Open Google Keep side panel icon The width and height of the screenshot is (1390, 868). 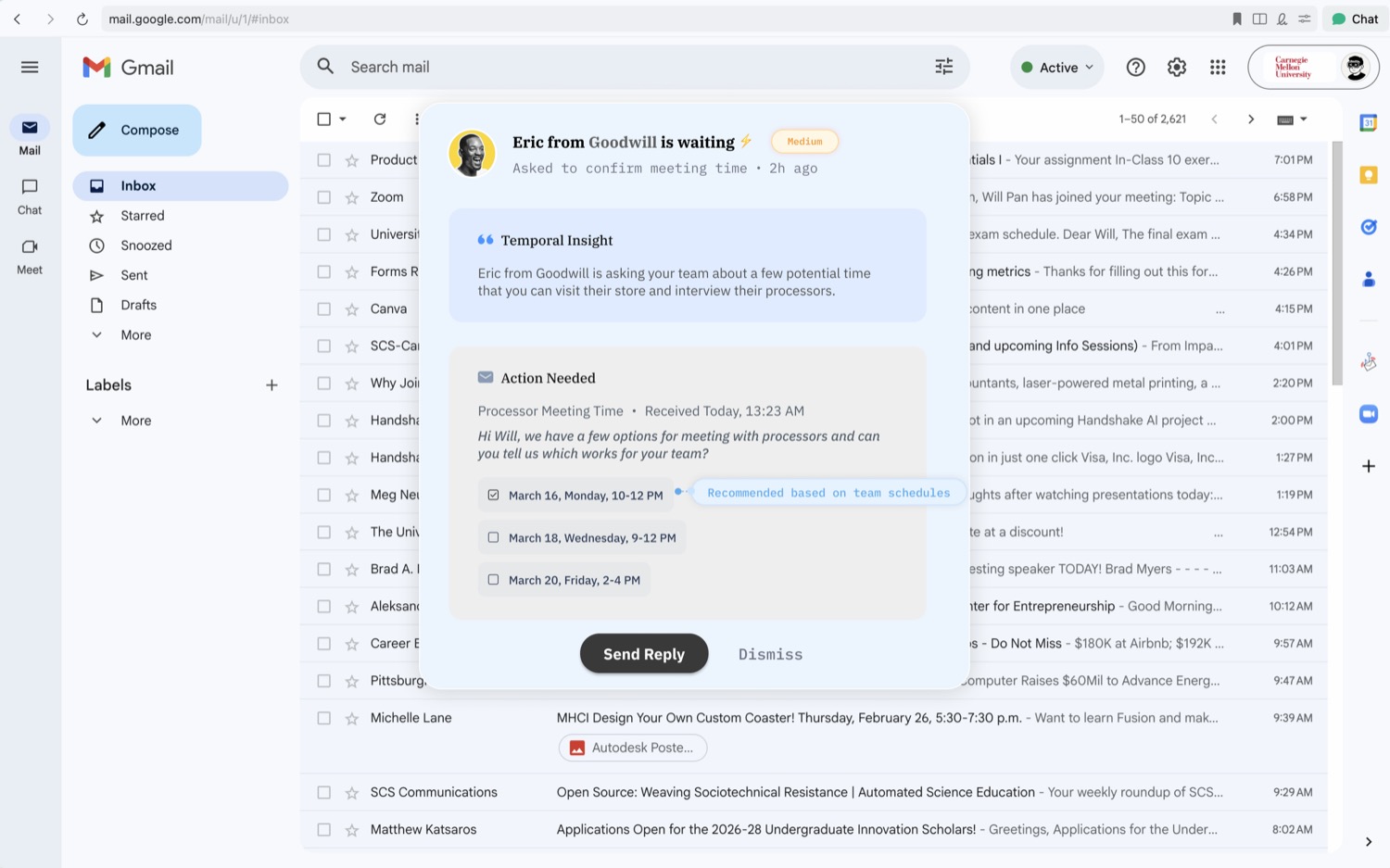[x=1368, y=175]
